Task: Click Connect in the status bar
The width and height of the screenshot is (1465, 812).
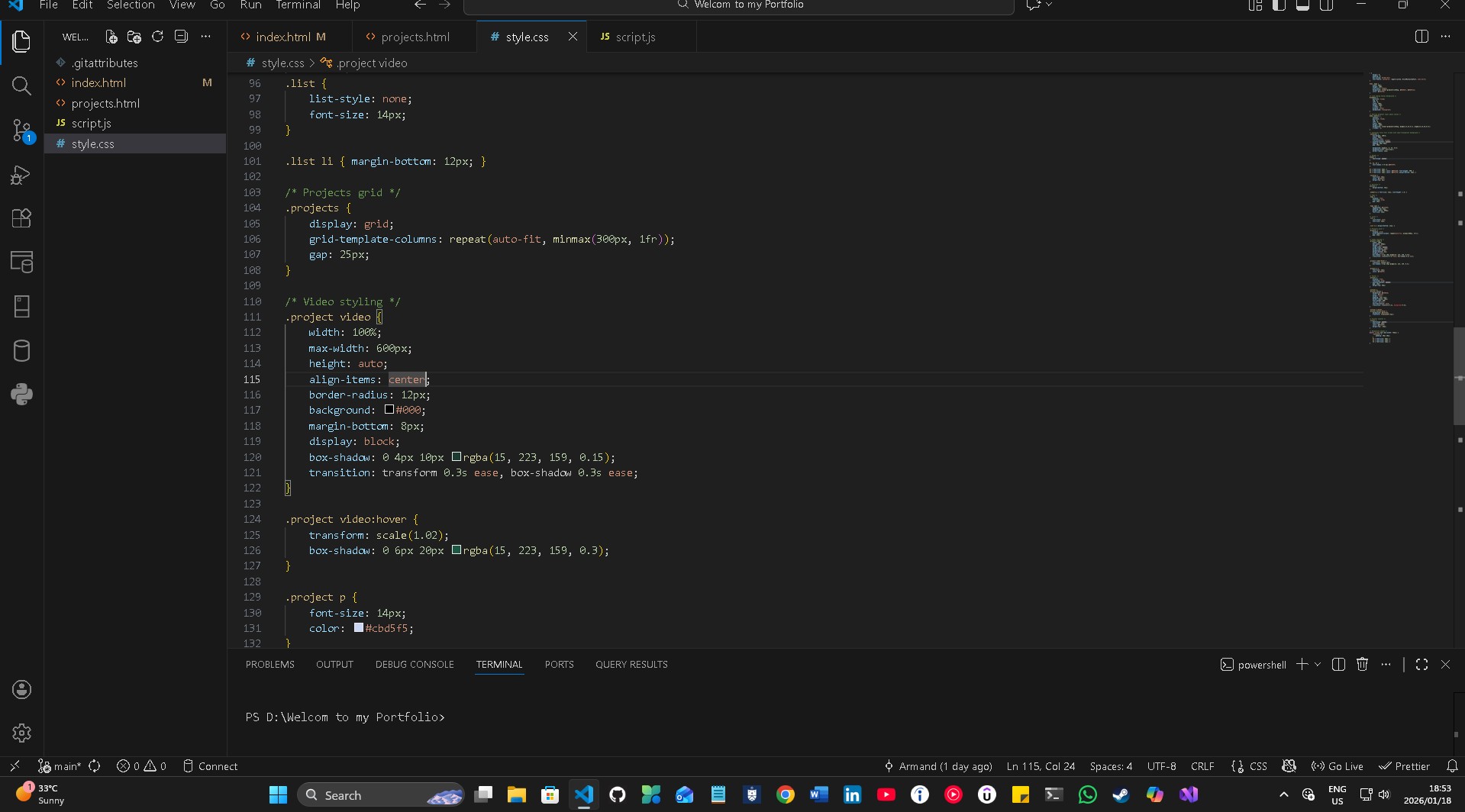Action: click(x=211, y=765)
